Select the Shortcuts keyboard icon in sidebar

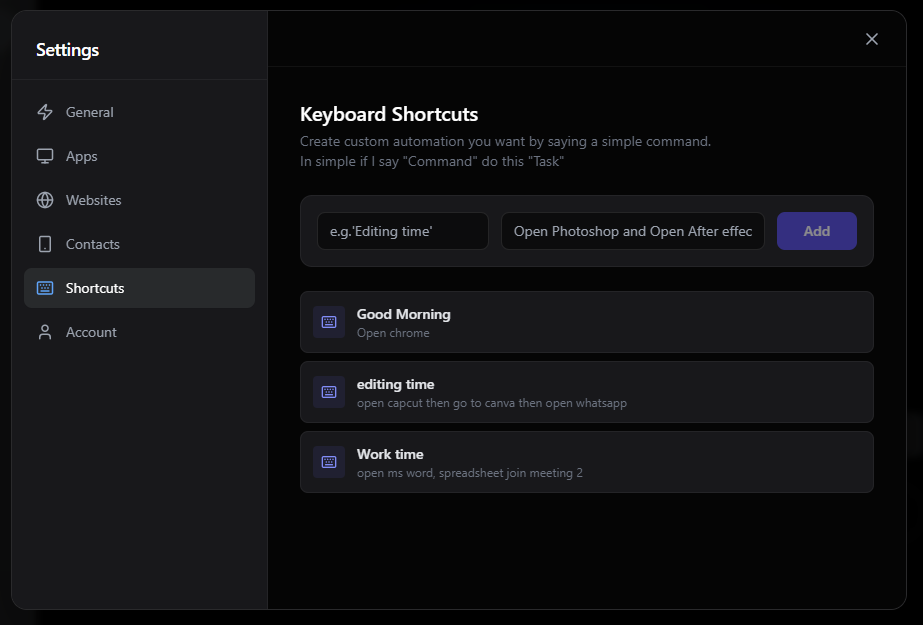coord(45,288)
